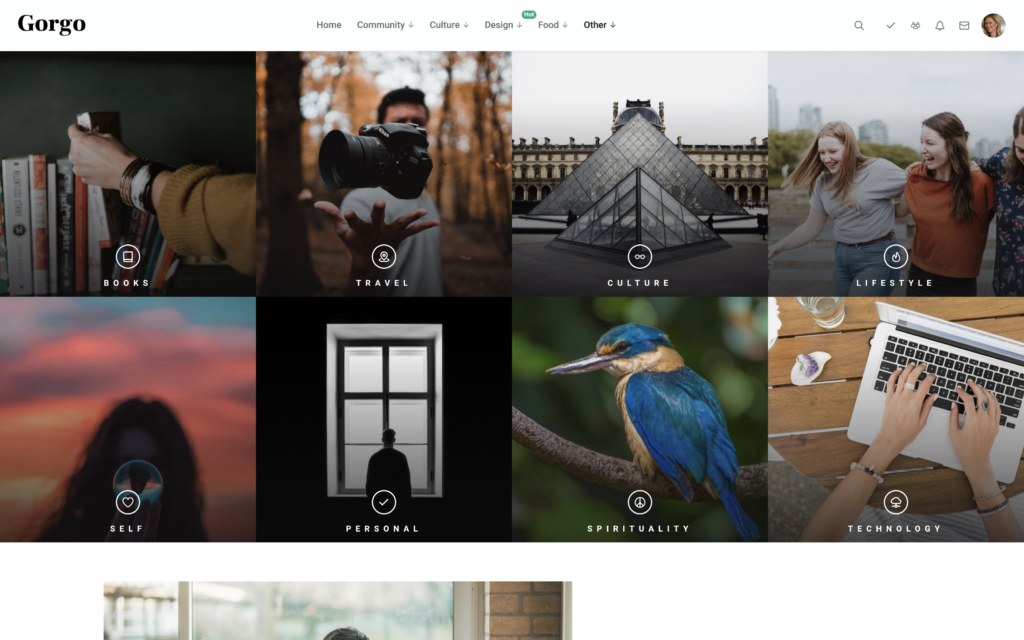The width and height of the screenshot is (1024, 640).
Task: Click the Travel map pin icon
Action: click(x=383, y=257)
